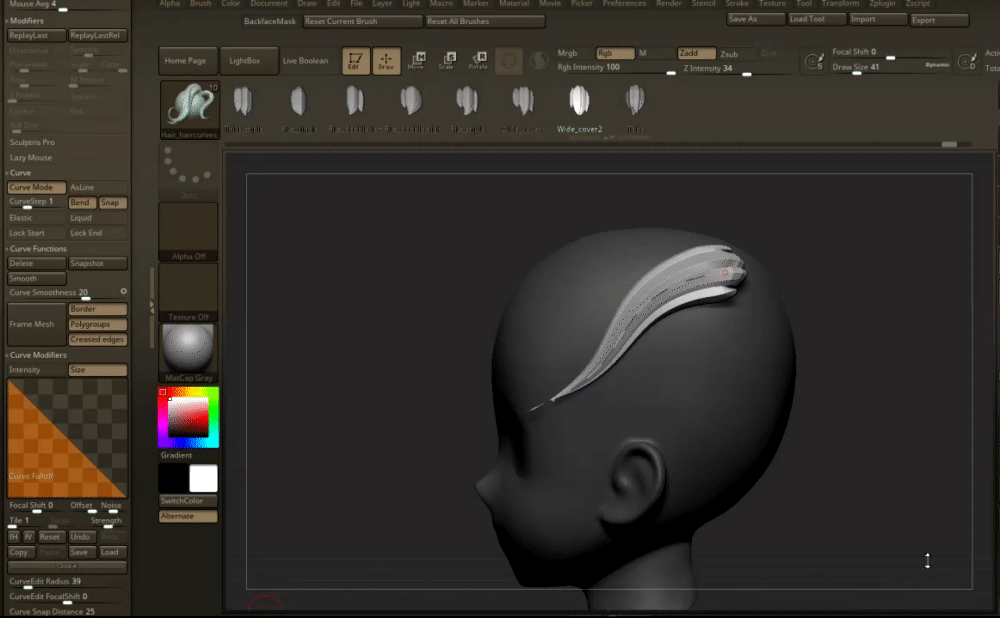Expand the Sculptris Pro section
Screen dimensions: 1000x618
click(32, 142)
